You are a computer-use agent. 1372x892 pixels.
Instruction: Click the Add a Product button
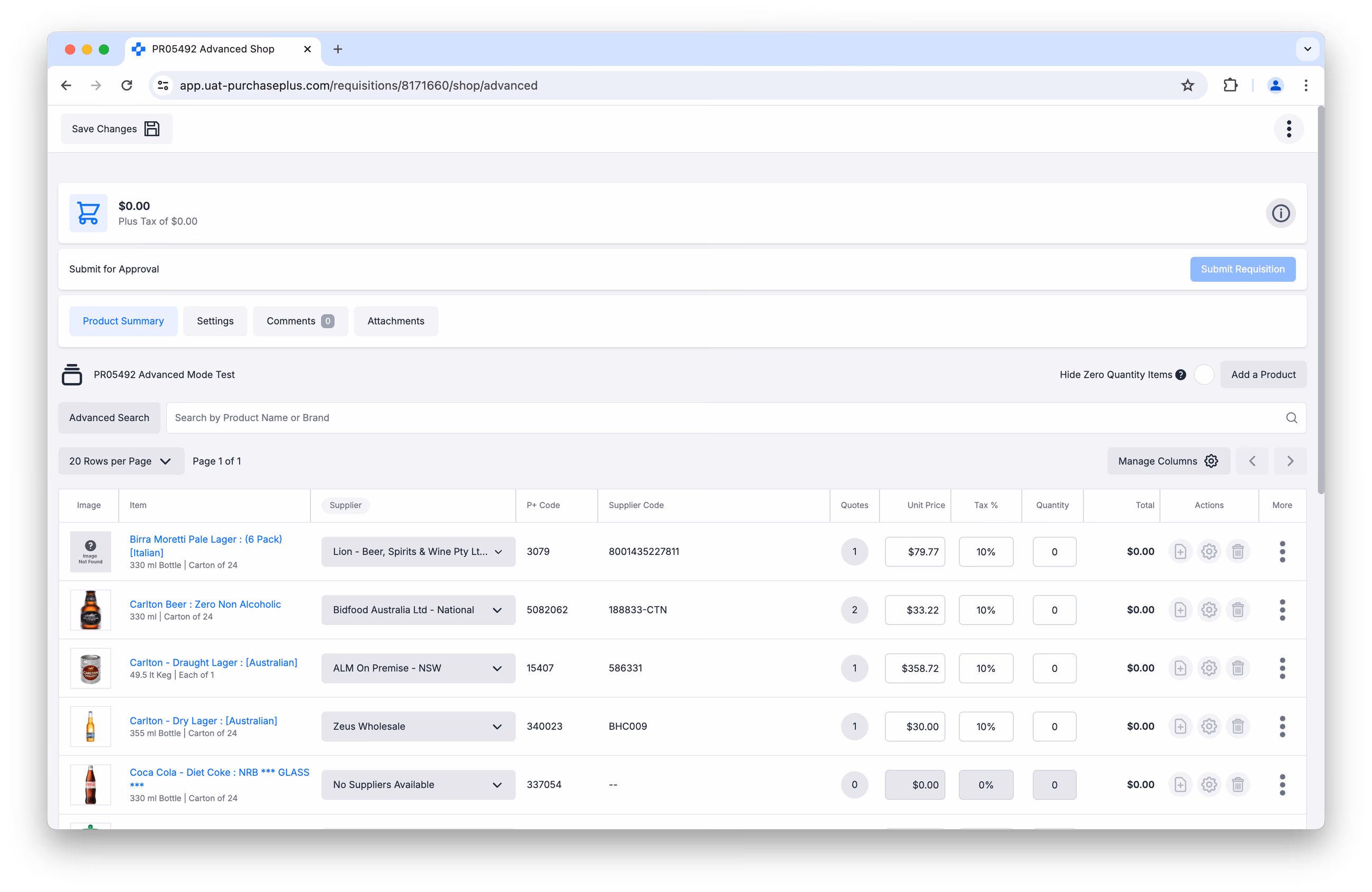1263,375
